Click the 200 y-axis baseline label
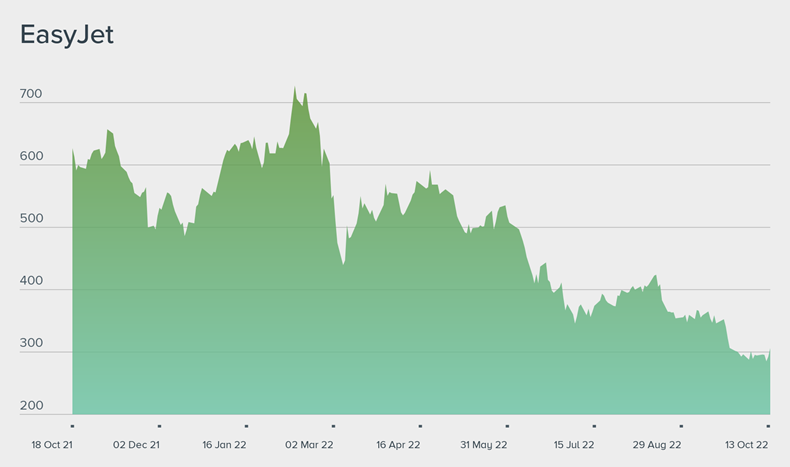 click(31, 406)
